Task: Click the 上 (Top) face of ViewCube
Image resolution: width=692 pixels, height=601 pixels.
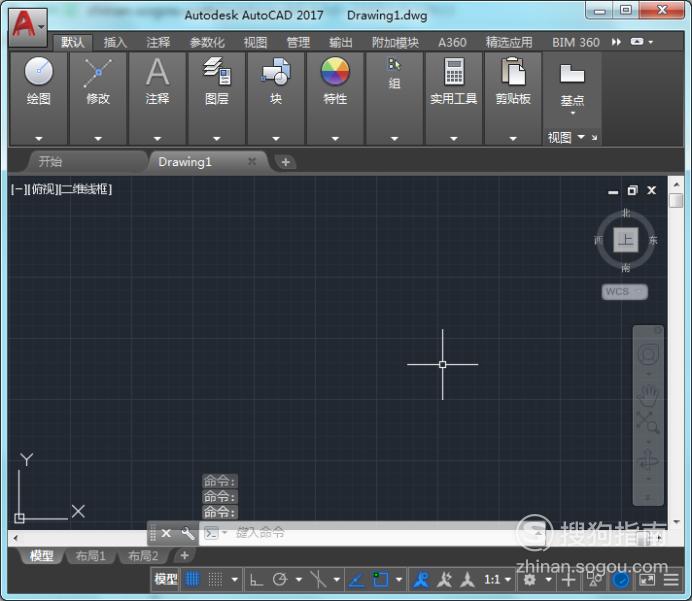Action: (625, 240)
